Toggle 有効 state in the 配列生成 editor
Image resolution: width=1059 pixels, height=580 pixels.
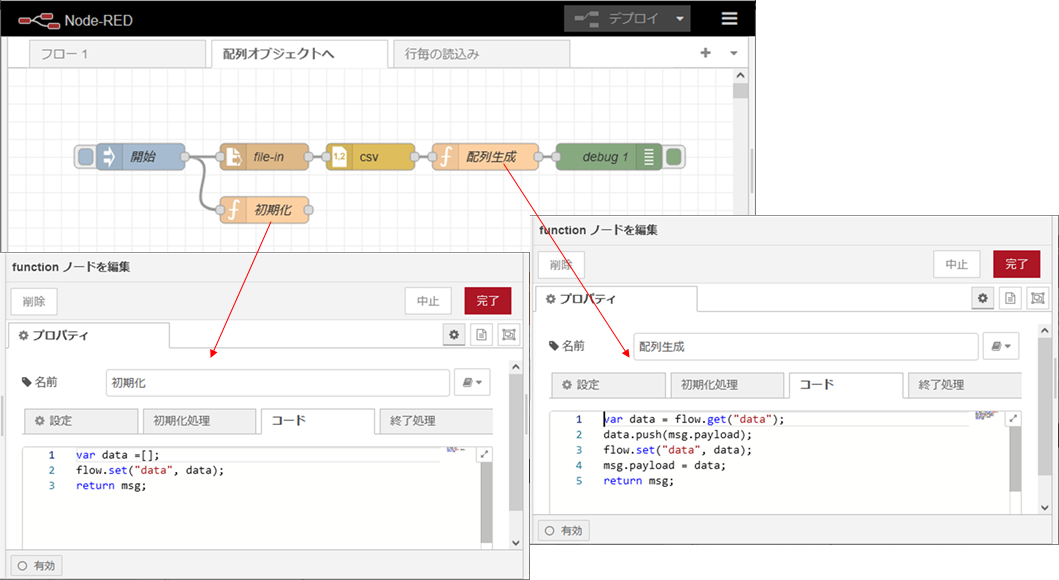(564, 530)
